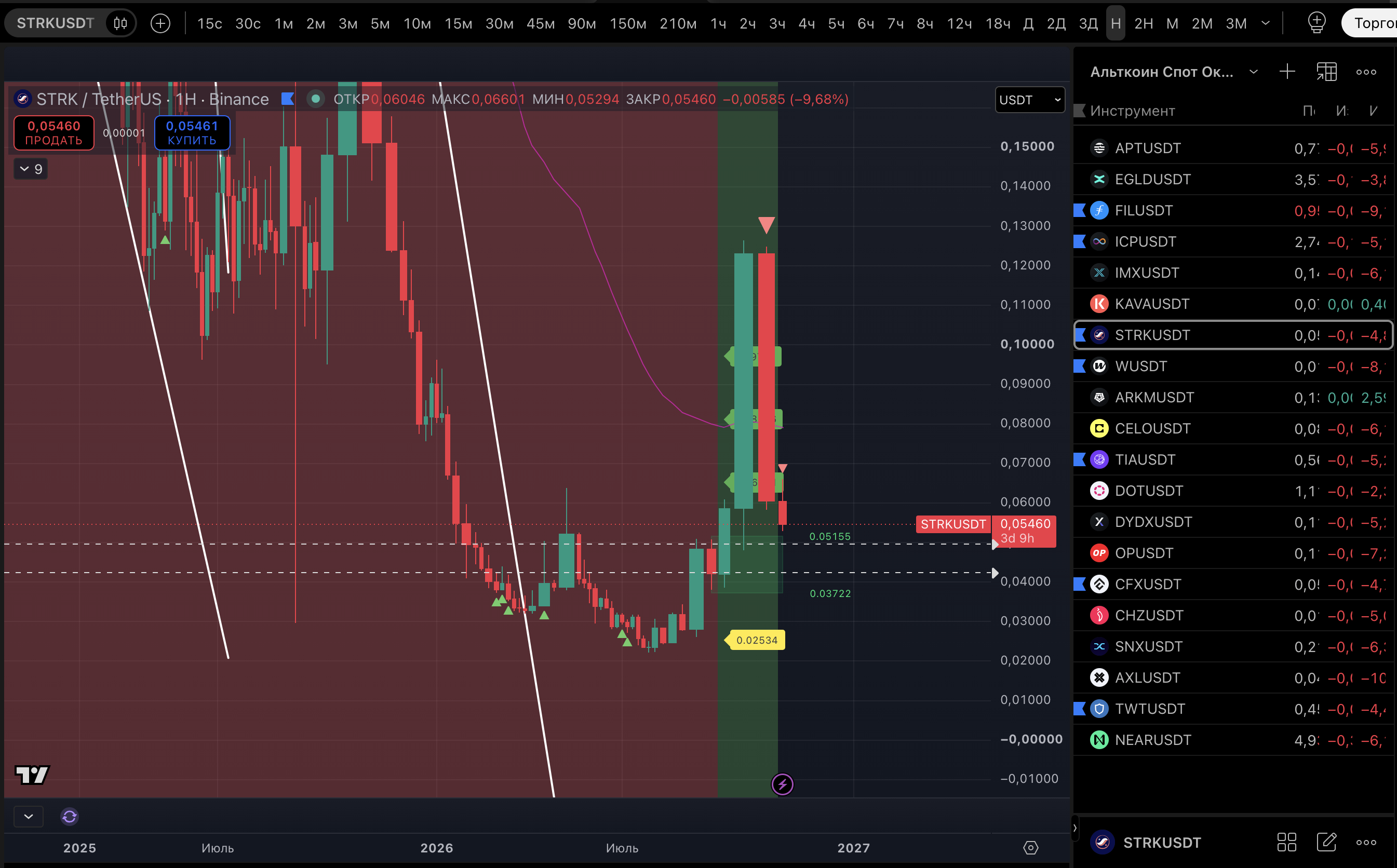Open the watchlist more options menu

(1366, 72)
